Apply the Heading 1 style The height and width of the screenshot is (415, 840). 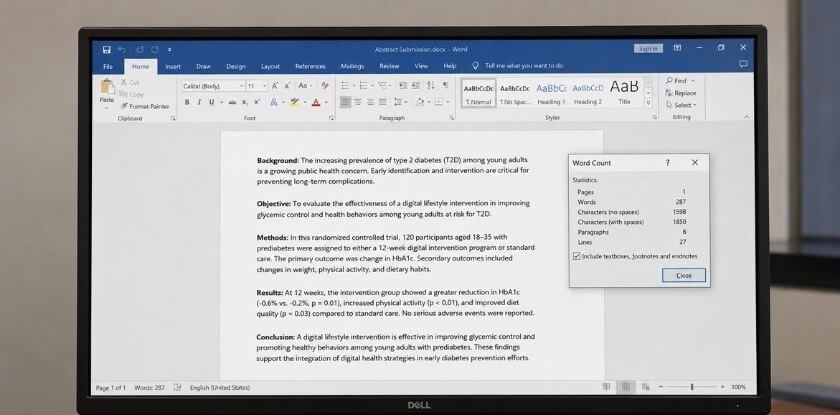tap(551, 93)
